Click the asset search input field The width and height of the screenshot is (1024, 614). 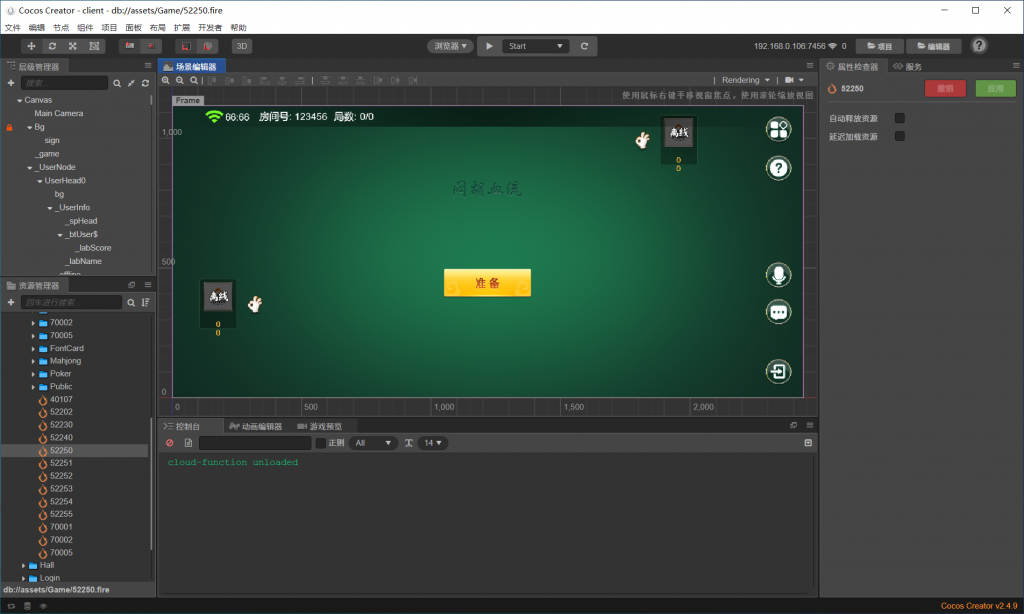70,302
